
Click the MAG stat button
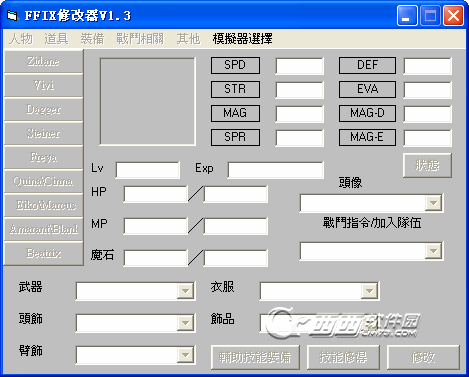tap(235, 113)
